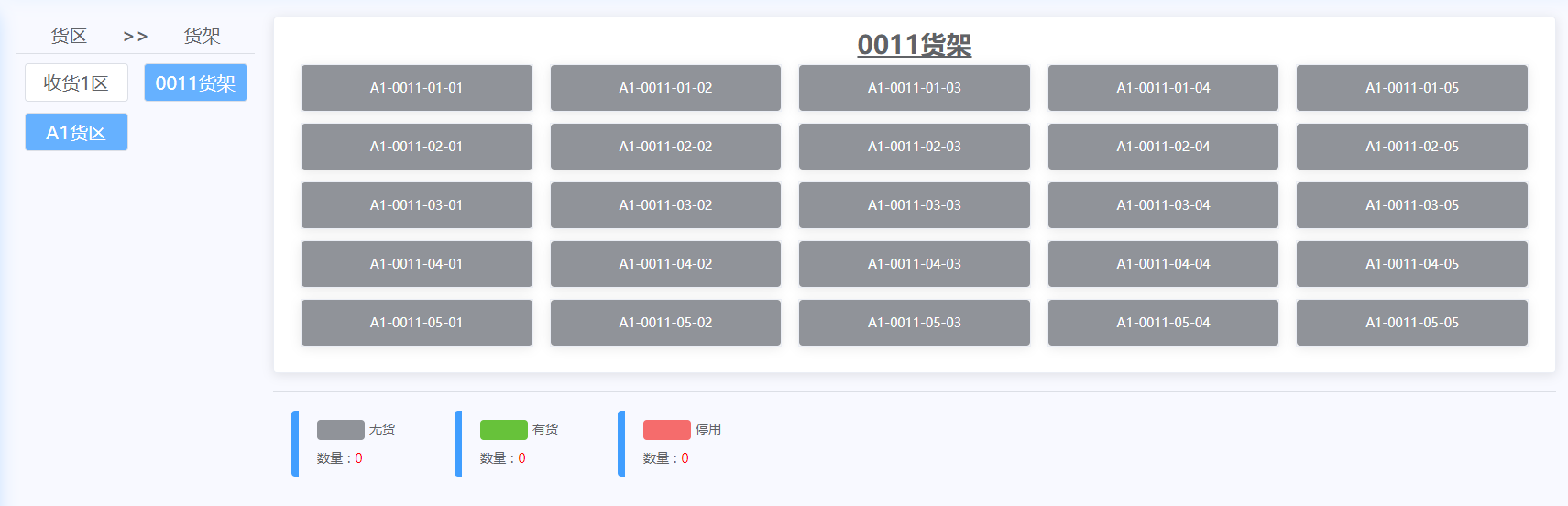Select the A1货区 zone button
The width and height of the screenshot is (1568, 506).
click(x=76, y=133)
